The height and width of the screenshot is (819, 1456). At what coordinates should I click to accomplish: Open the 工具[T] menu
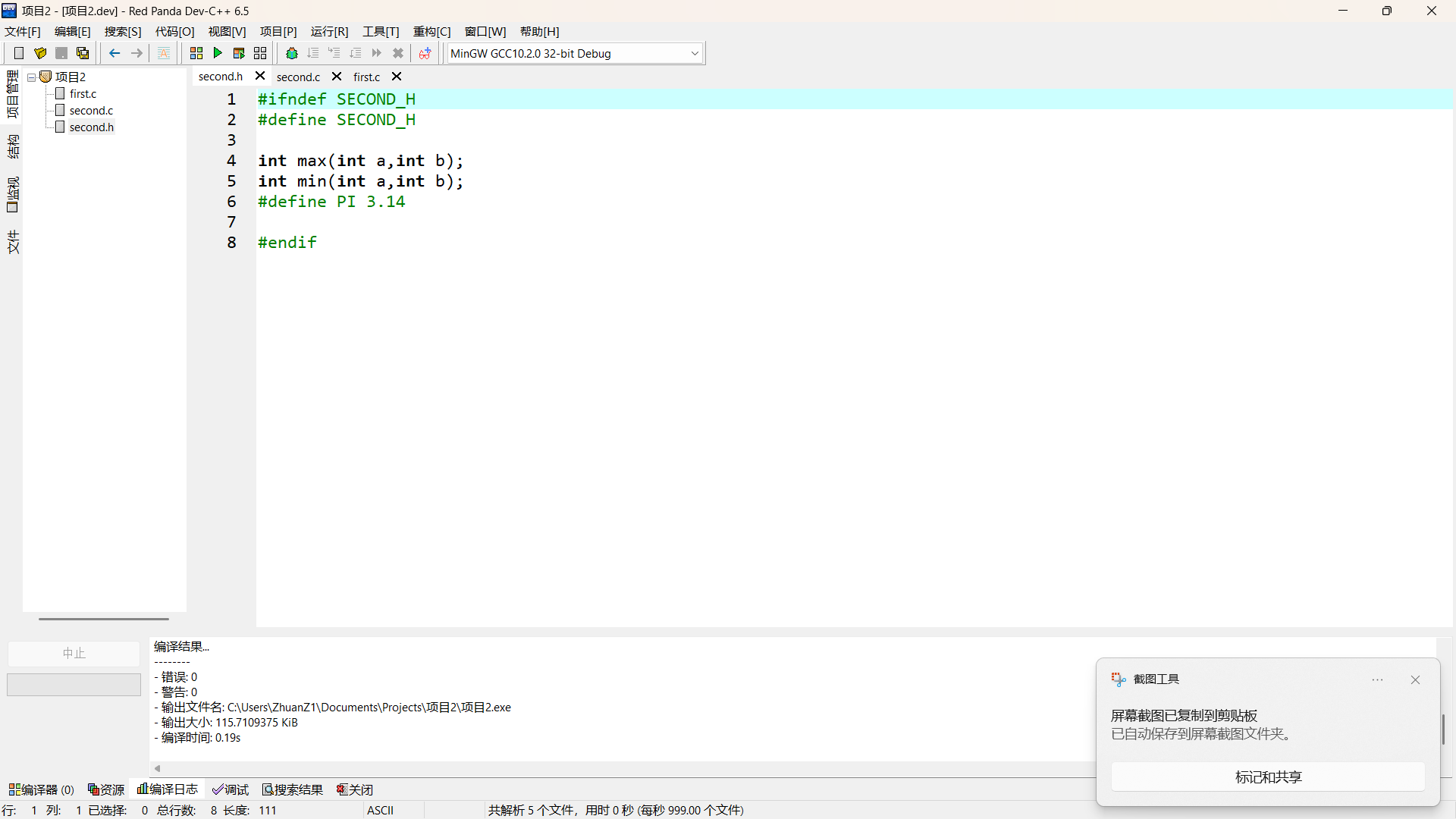(x=381, y=31)
